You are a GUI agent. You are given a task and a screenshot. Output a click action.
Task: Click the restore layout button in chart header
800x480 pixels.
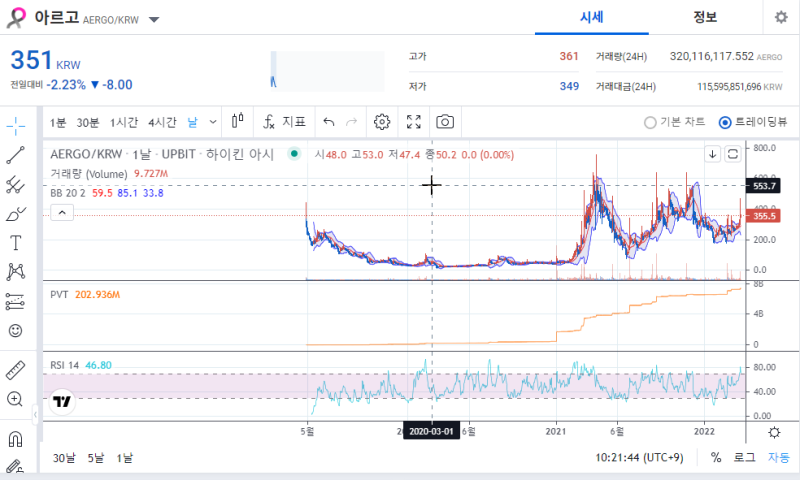(x=733, y=154)
